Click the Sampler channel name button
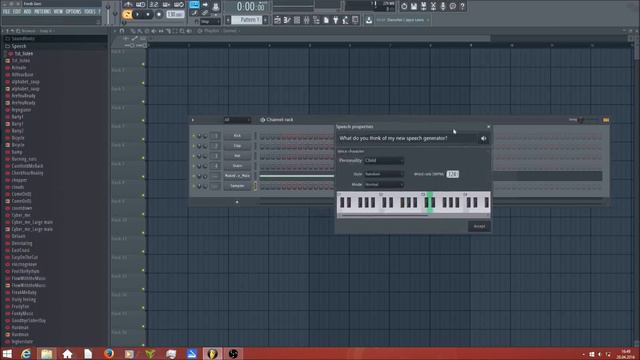 [x=237, y=186]
